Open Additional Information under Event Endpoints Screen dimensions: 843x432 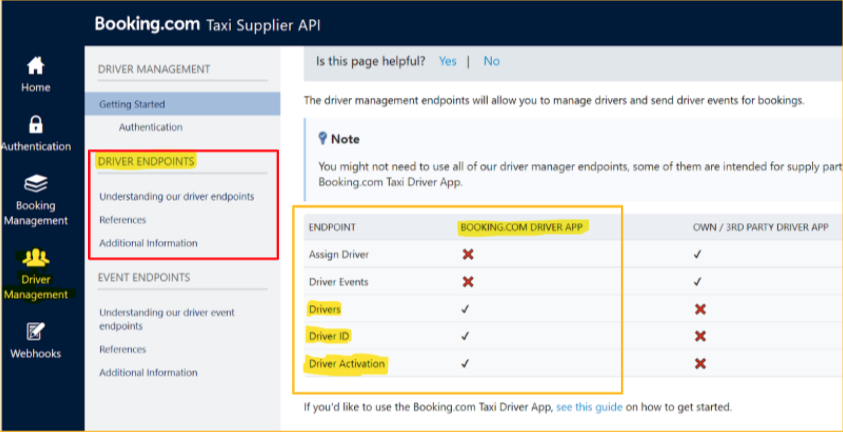pos(148,372)
